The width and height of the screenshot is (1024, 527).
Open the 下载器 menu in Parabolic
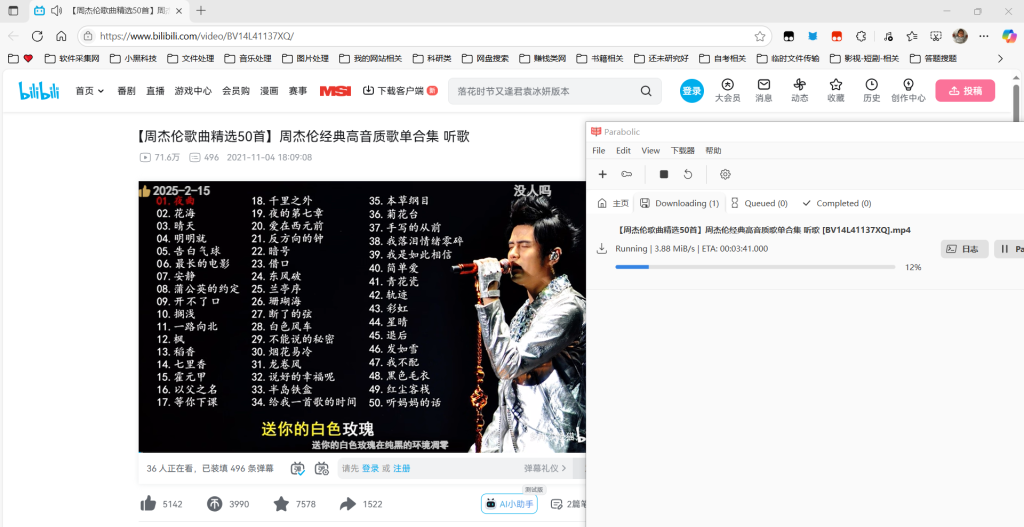click(x=683, y=151)
